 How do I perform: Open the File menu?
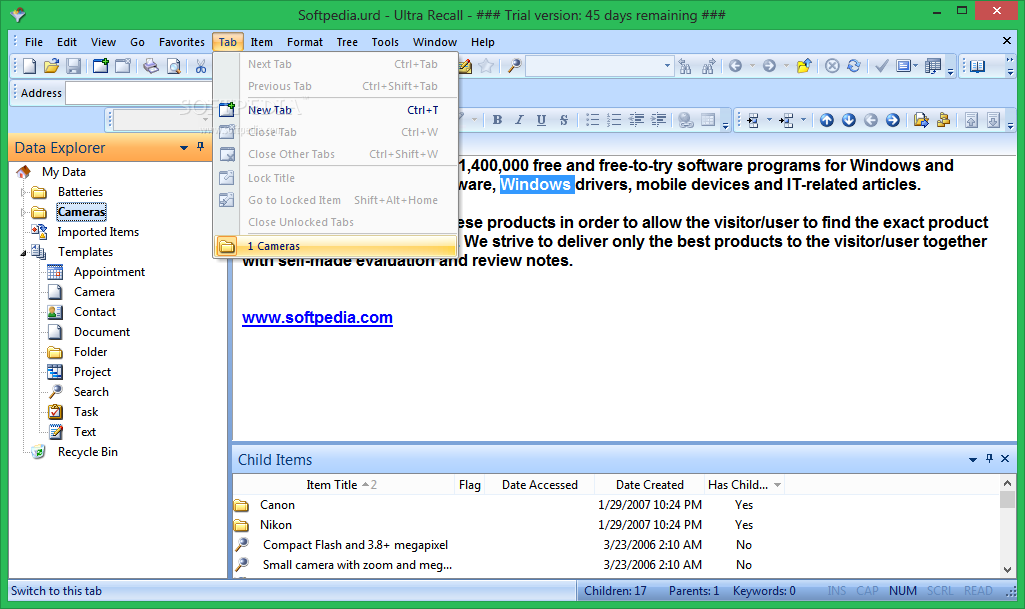click(x=34, y=42)
